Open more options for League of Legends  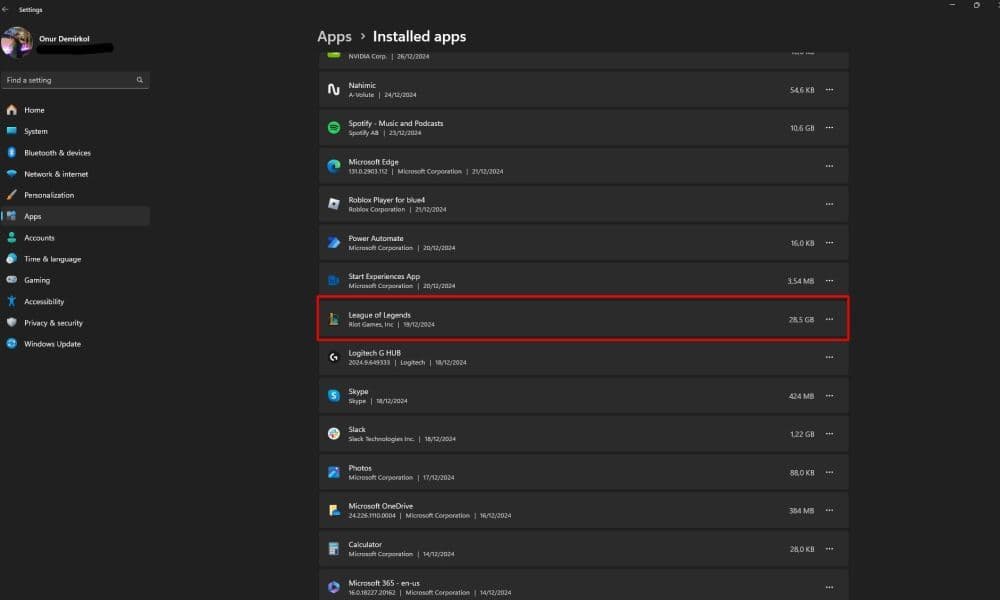[x=829, y=319]
